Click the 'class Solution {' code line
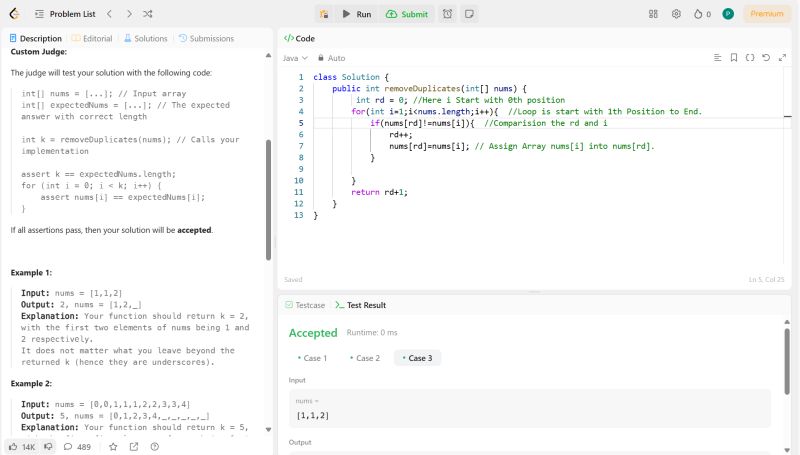This screenshot has height=455, width=800. point(351,77)
